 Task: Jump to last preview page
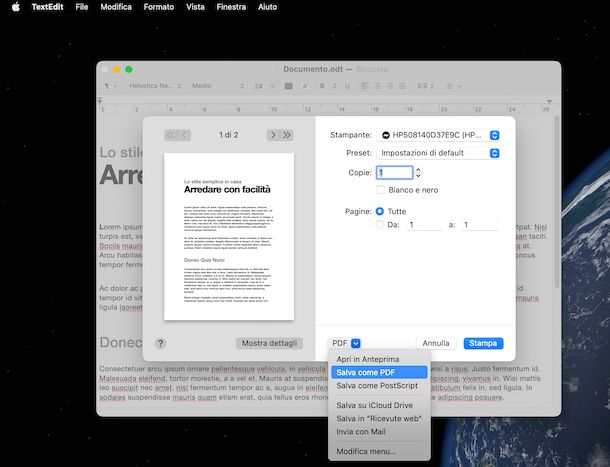[287, 135]
